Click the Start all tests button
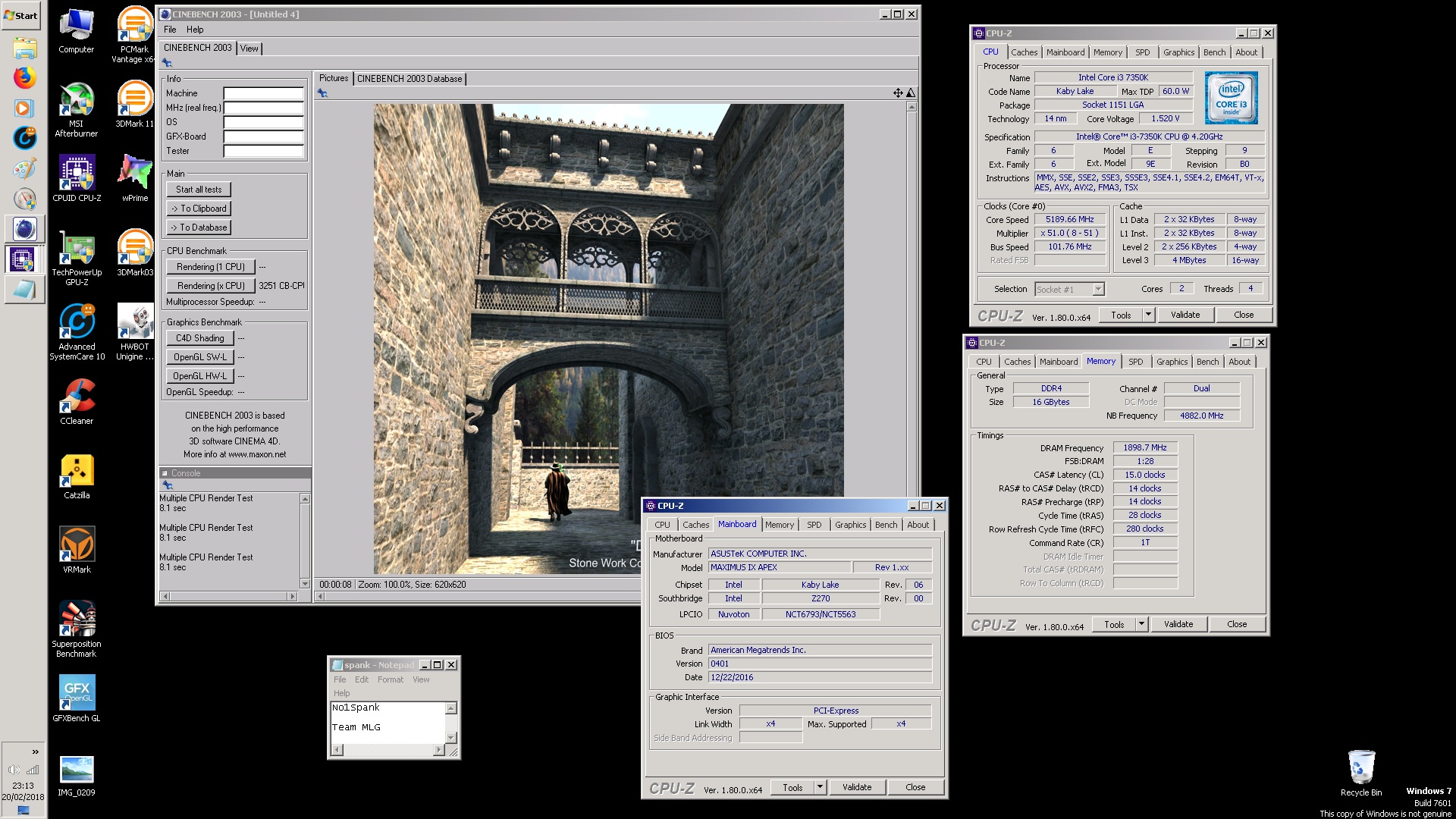The image size is (1456, 819). pyautogui.click(x=199, y=190)
